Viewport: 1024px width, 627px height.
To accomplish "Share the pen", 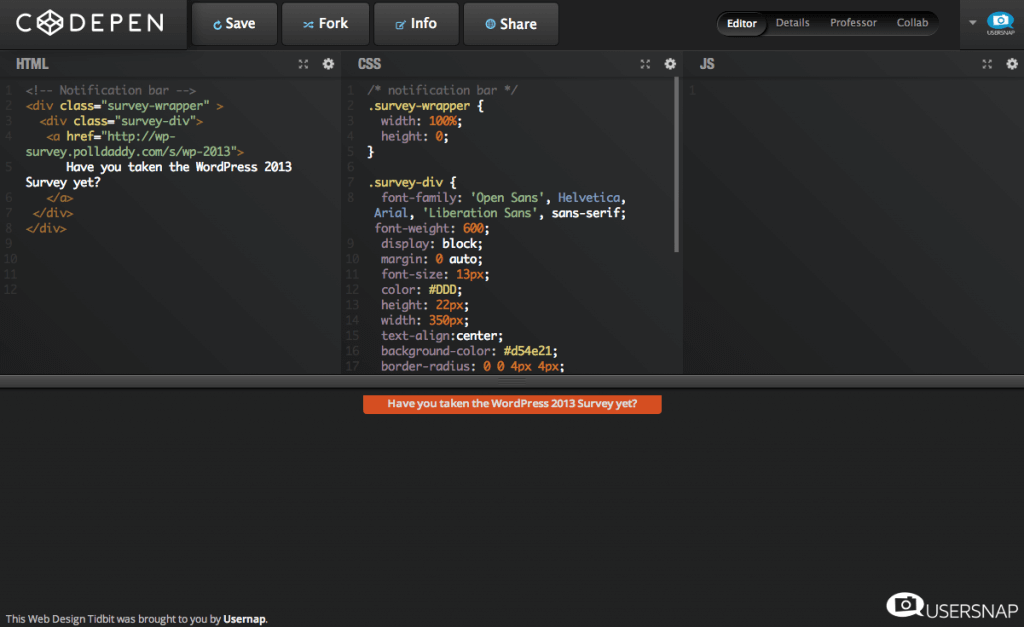I will (x=511, y=24).
